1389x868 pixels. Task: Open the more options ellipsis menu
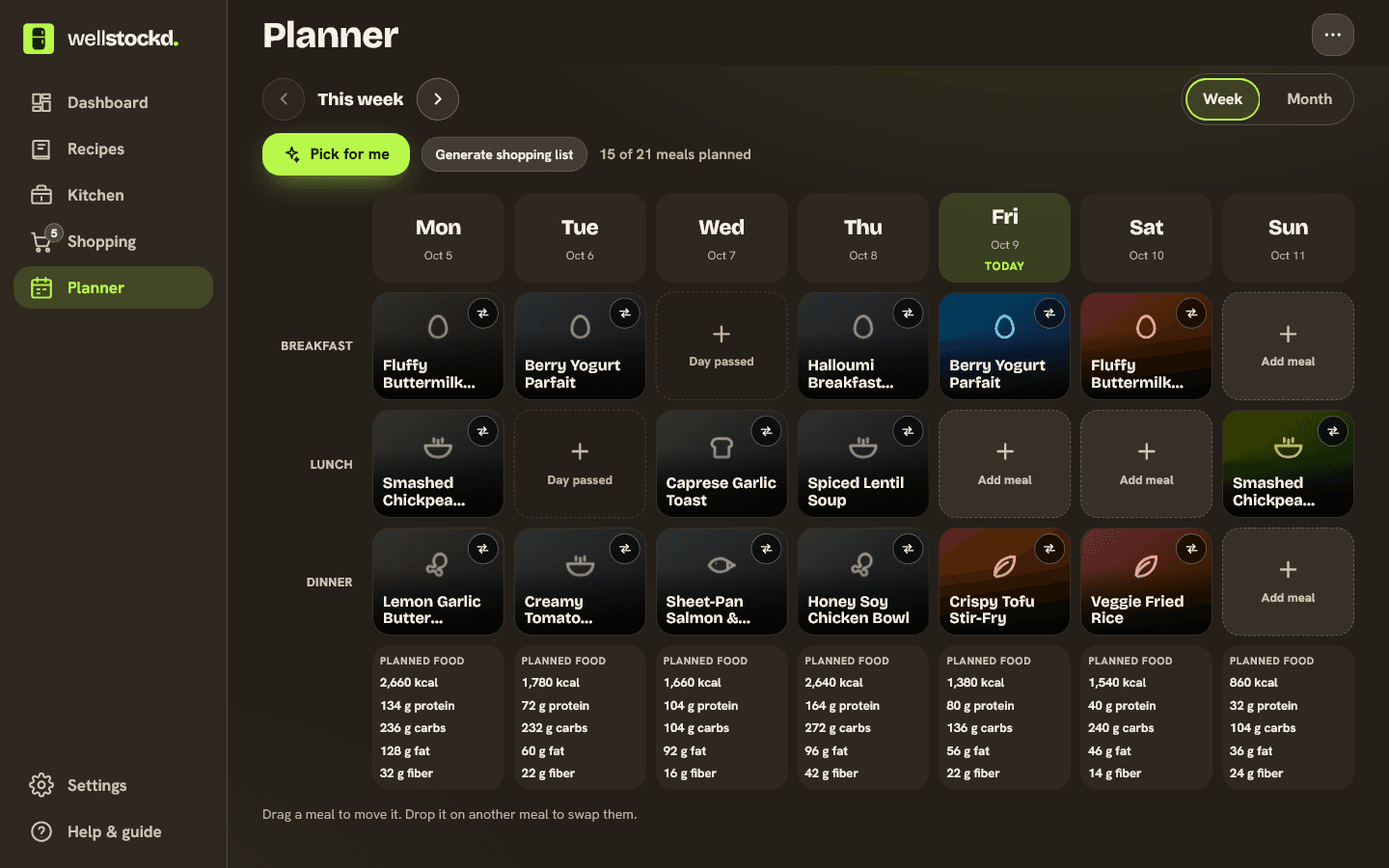coord(1333,35)
